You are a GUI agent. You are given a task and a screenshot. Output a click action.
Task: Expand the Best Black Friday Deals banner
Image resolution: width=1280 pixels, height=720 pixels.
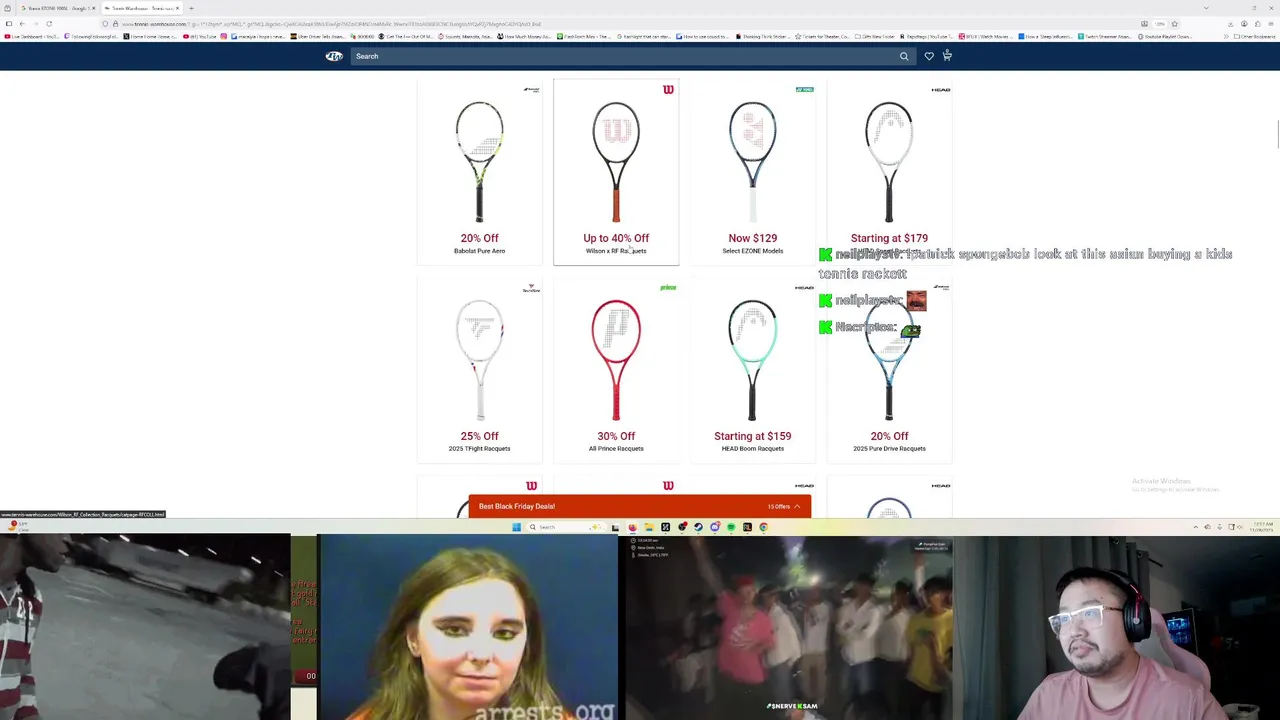click(640, 506)
